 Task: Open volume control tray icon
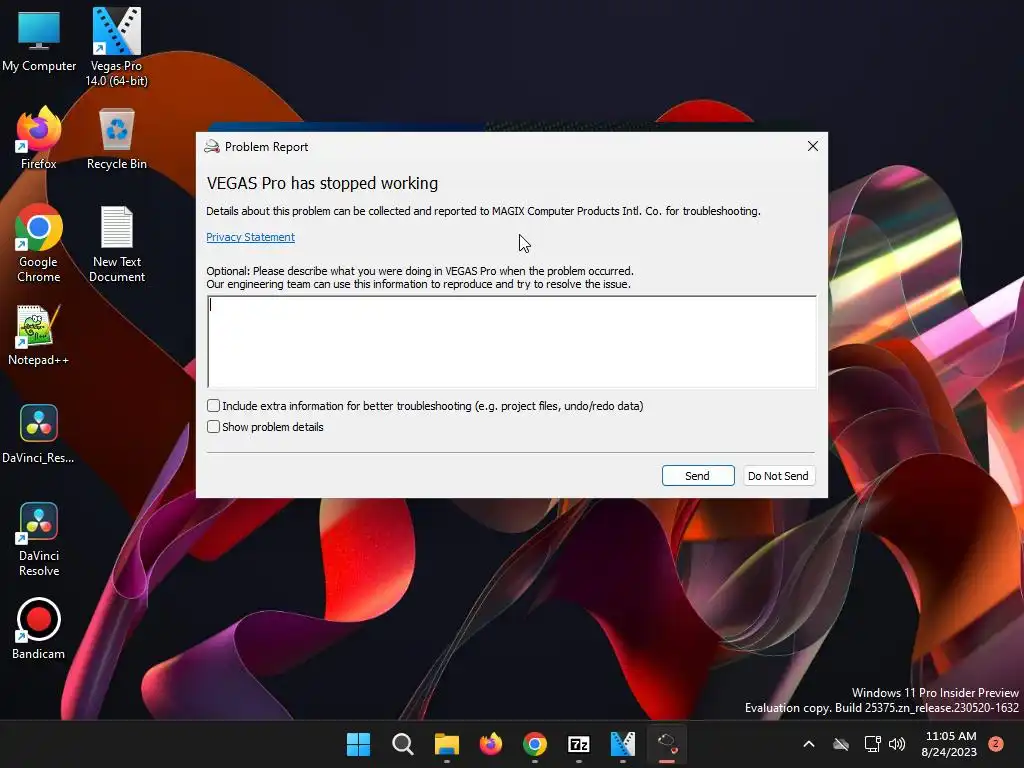click(x=897, y=744)
